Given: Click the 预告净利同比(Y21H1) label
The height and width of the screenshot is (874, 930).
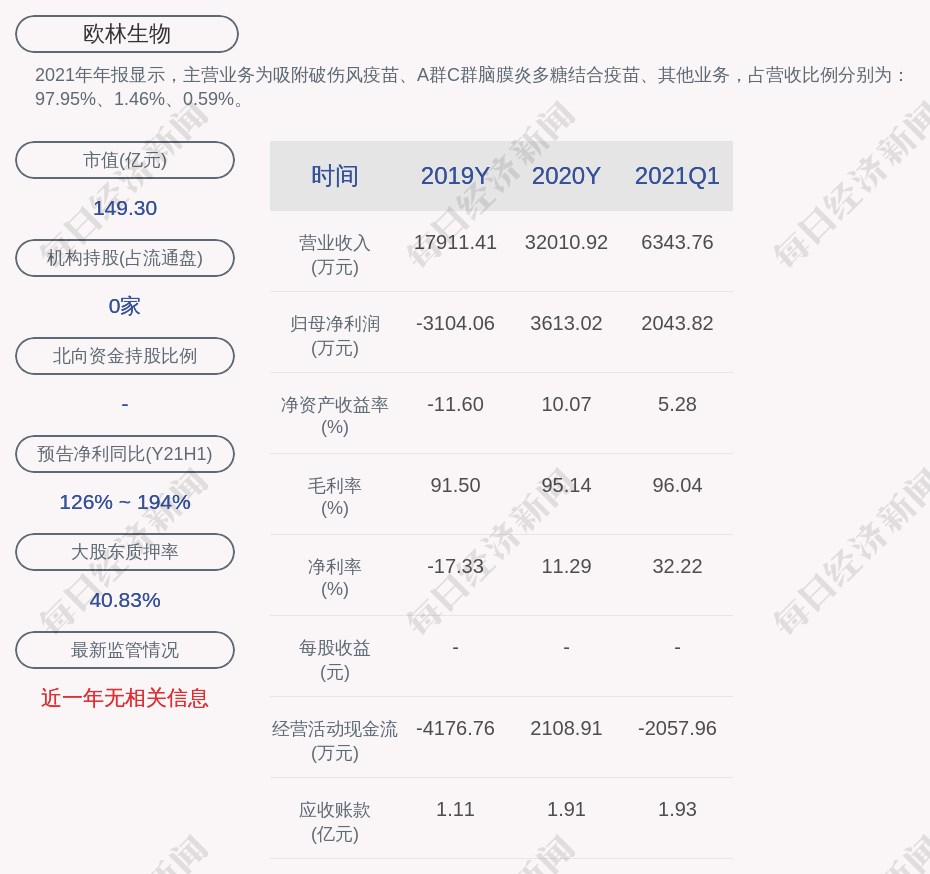Looking at the screenshot, I should (125, 454).
